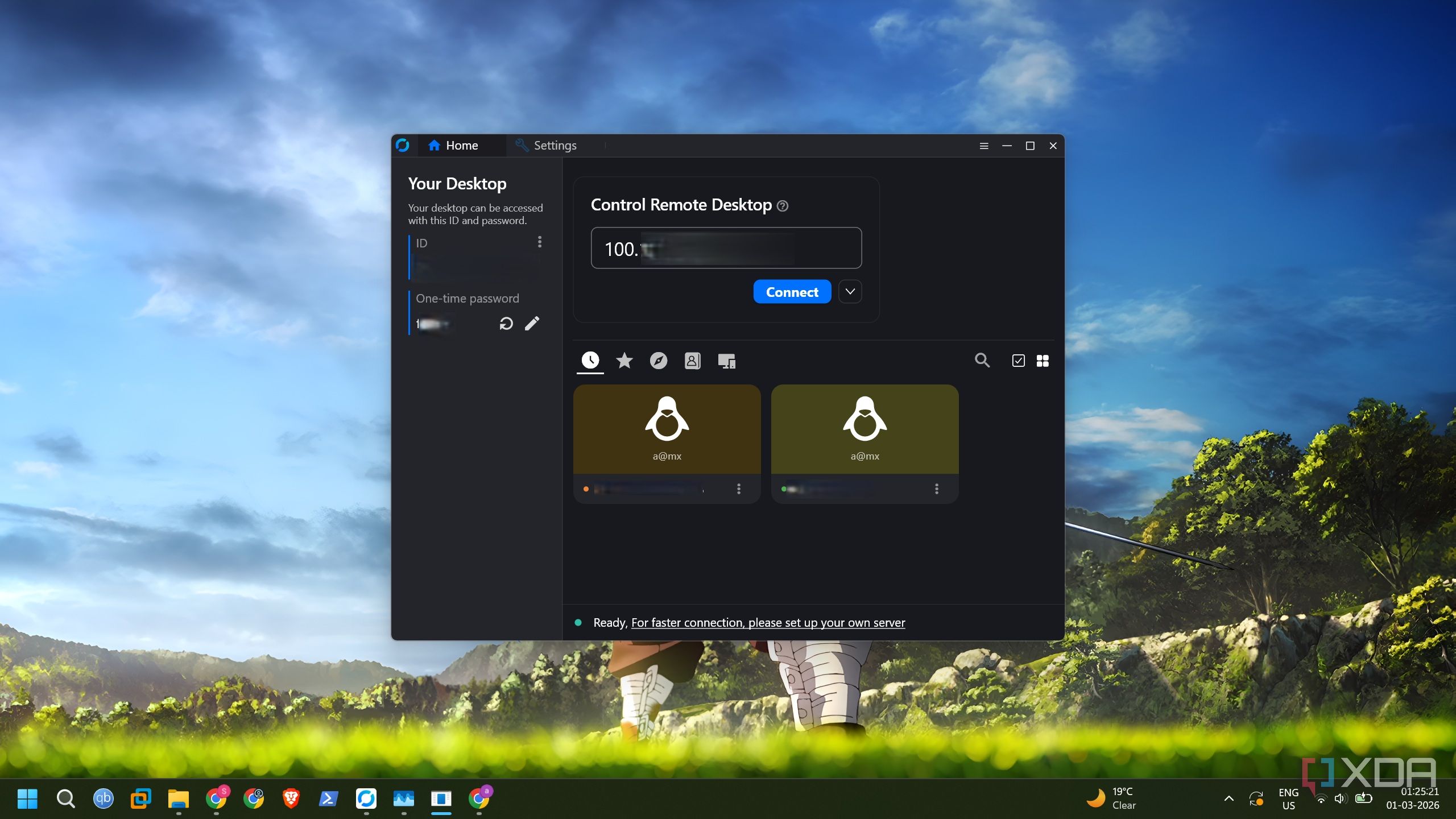1456x819 pixels.
Task: Click the Control Remote Desktop help icon
Action: tap(783, 206)
